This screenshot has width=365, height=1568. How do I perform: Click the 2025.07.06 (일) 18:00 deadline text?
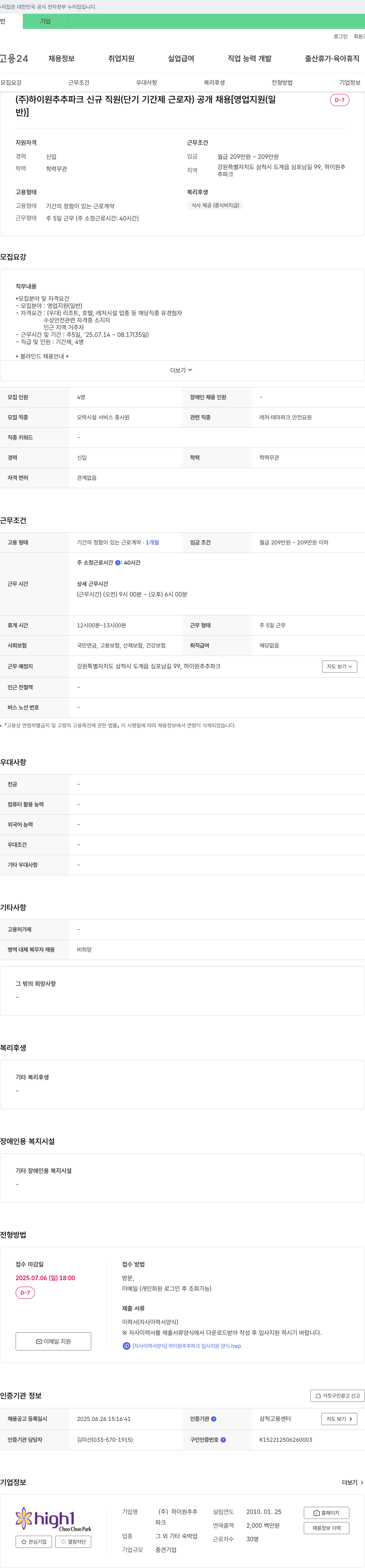(x=45, y=1278)
